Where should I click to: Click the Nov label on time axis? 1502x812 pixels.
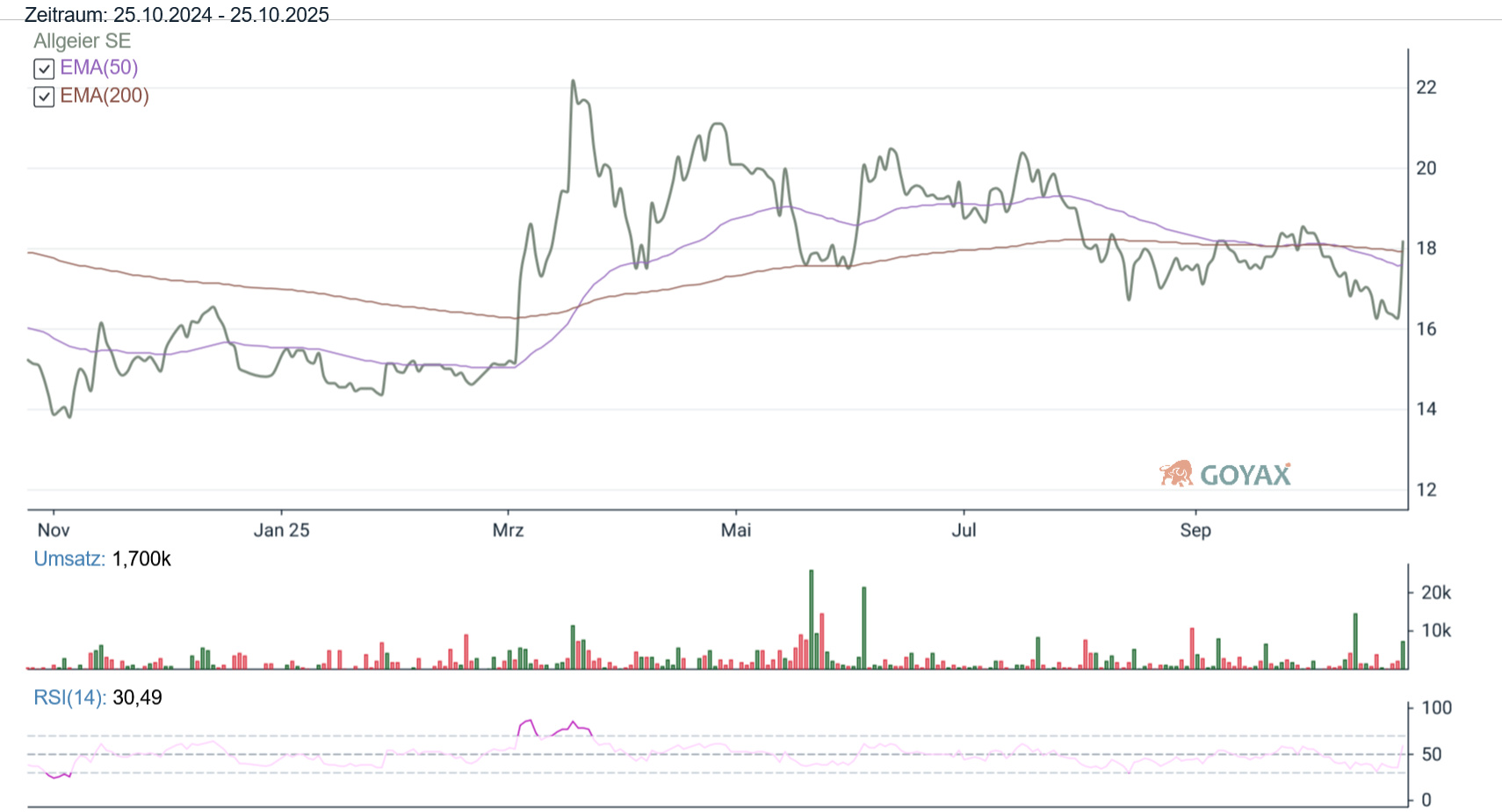click(54, 530)
